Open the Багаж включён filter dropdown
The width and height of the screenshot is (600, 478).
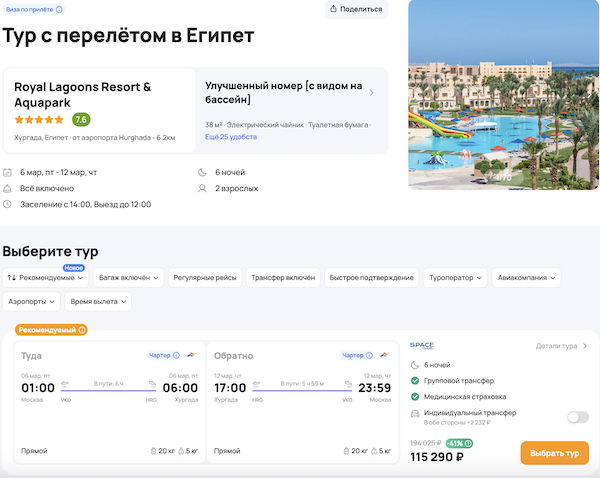(x=127, y=277)
